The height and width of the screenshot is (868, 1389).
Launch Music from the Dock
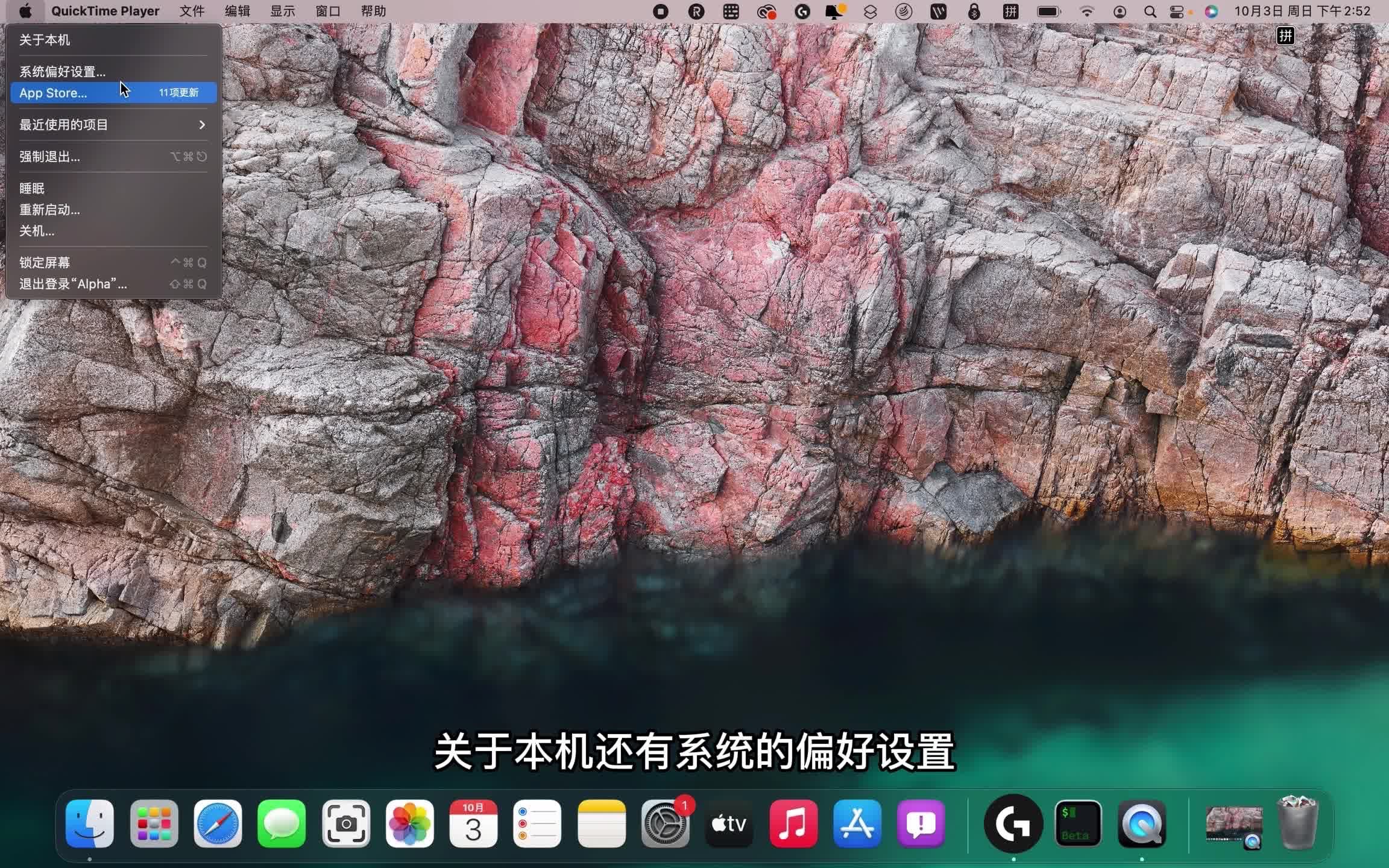(792, 823)
